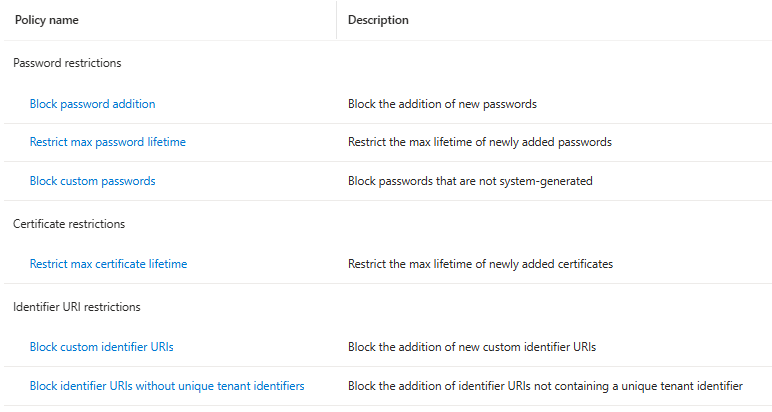Select the Block custom identifier URIs link
Viewport: 772px width, 412px height.
[102, 347]
